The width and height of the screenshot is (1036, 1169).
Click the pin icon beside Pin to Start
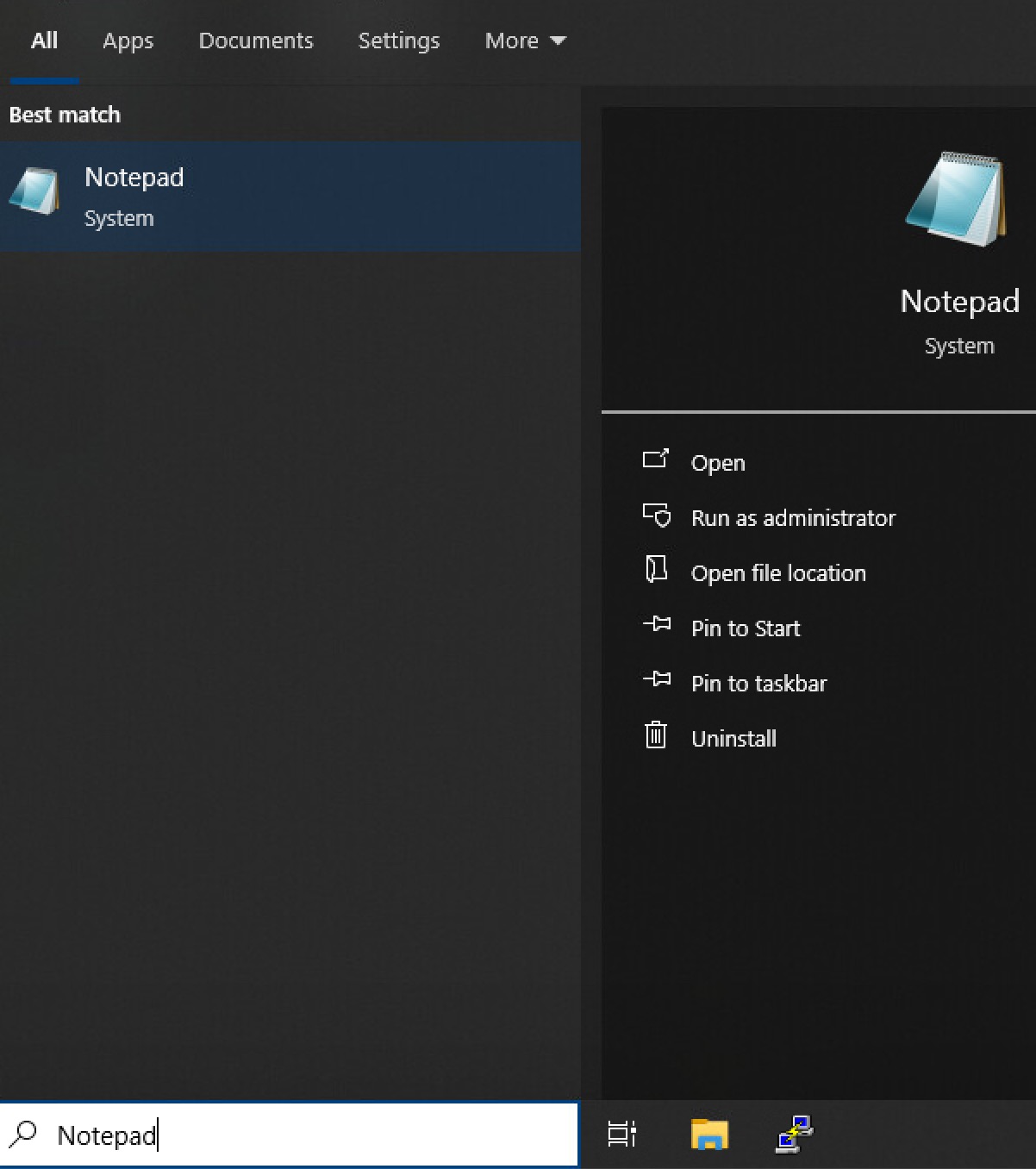coord(657,623)
